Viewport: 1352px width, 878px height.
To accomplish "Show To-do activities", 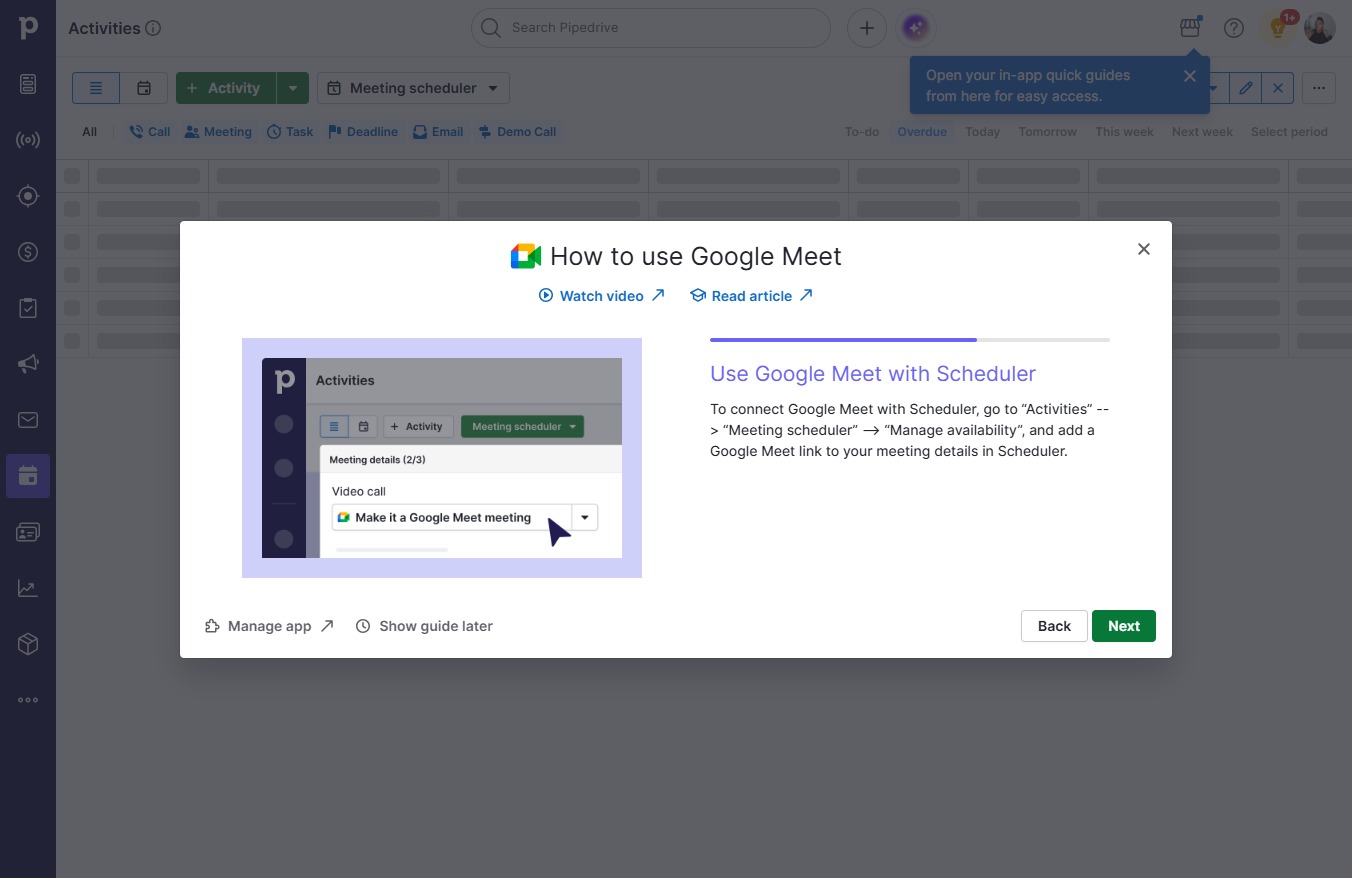I will tap(862, 132).
